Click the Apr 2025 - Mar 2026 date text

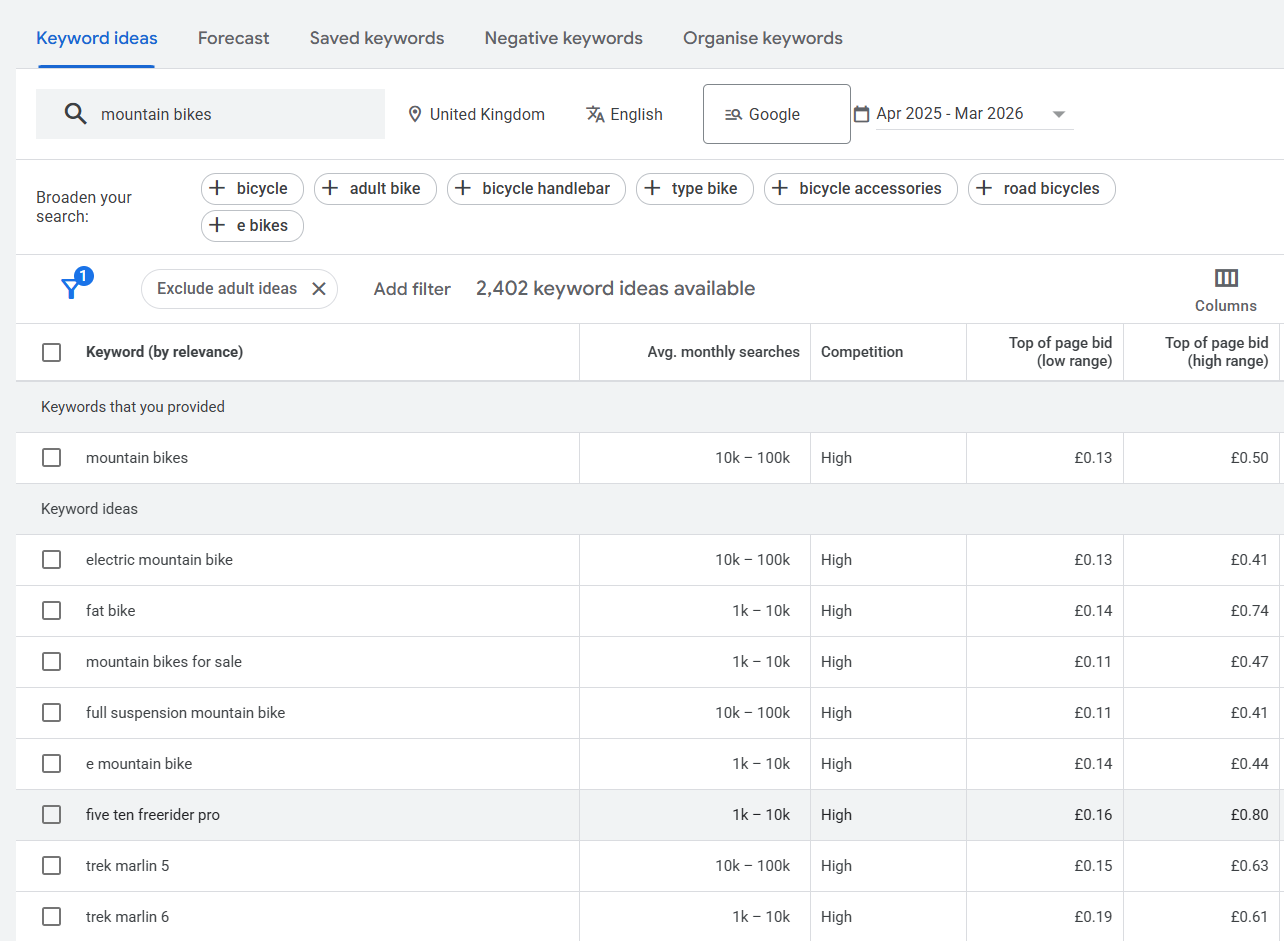coord(950,114)
